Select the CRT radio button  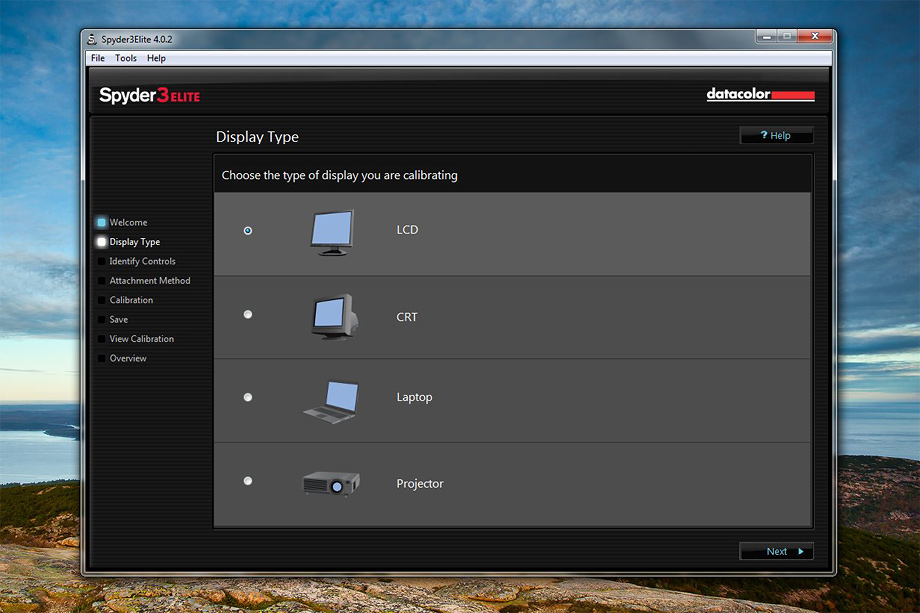[248, 314]
